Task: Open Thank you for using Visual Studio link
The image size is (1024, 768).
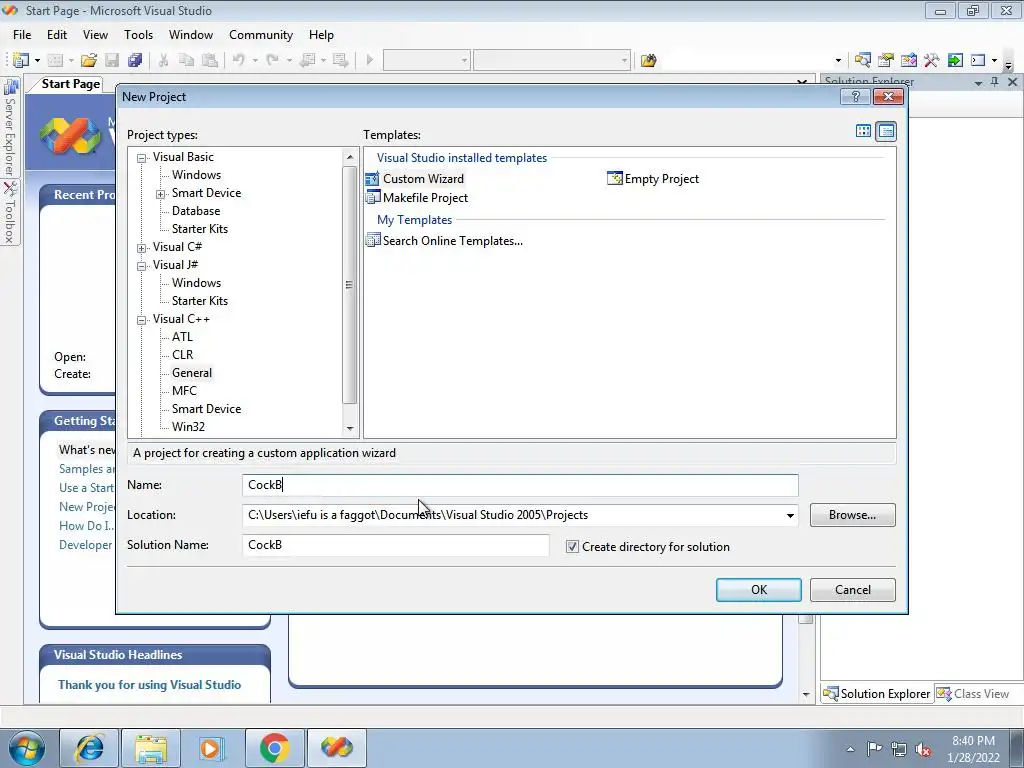Action: pyautogui.click(x=150, y=684)
